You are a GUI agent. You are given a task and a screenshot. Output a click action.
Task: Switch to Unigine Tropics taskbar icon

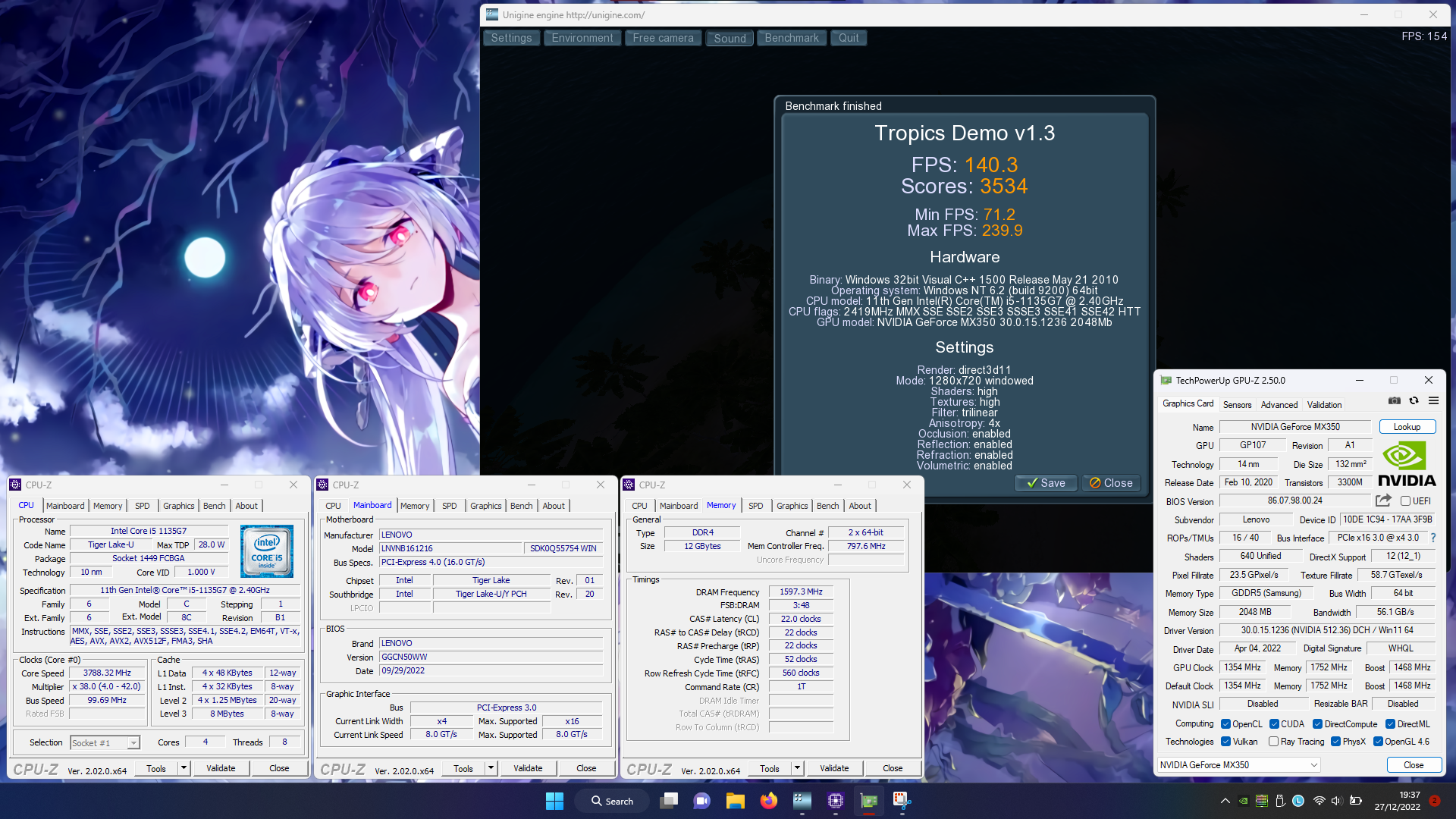[802, 801]
